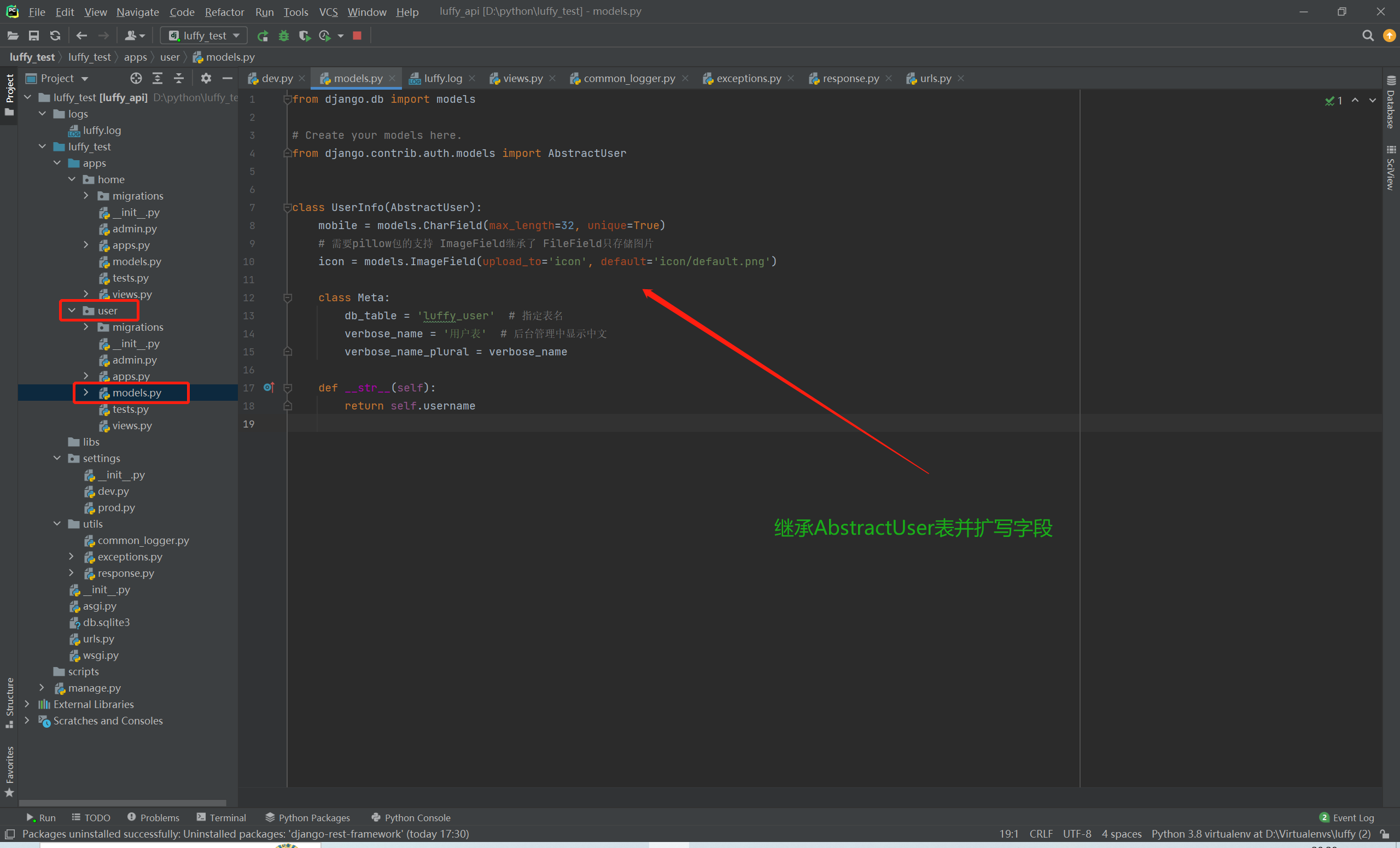Switch to the views.py editor tab
Screen dimensions: 1400x848
(522, 78)
